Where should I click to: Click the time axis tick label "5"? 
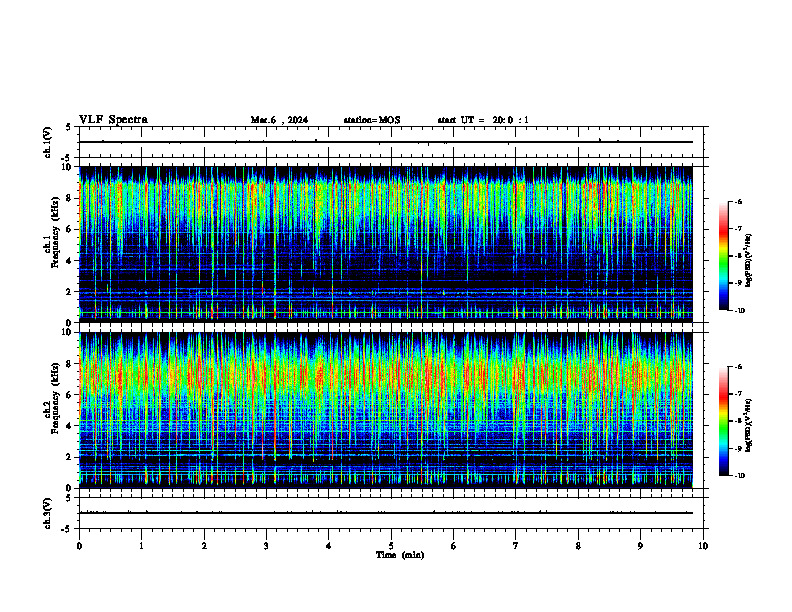(391, 546)
